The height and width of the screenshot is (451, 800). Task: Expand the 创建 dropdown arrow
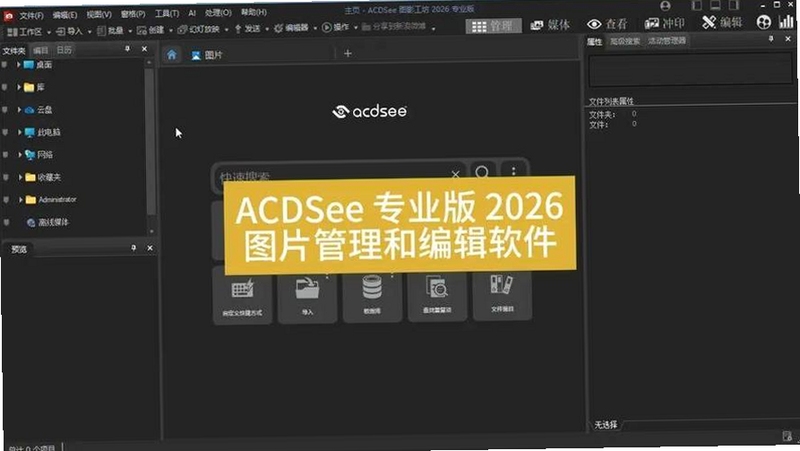[x=171, y=31]
